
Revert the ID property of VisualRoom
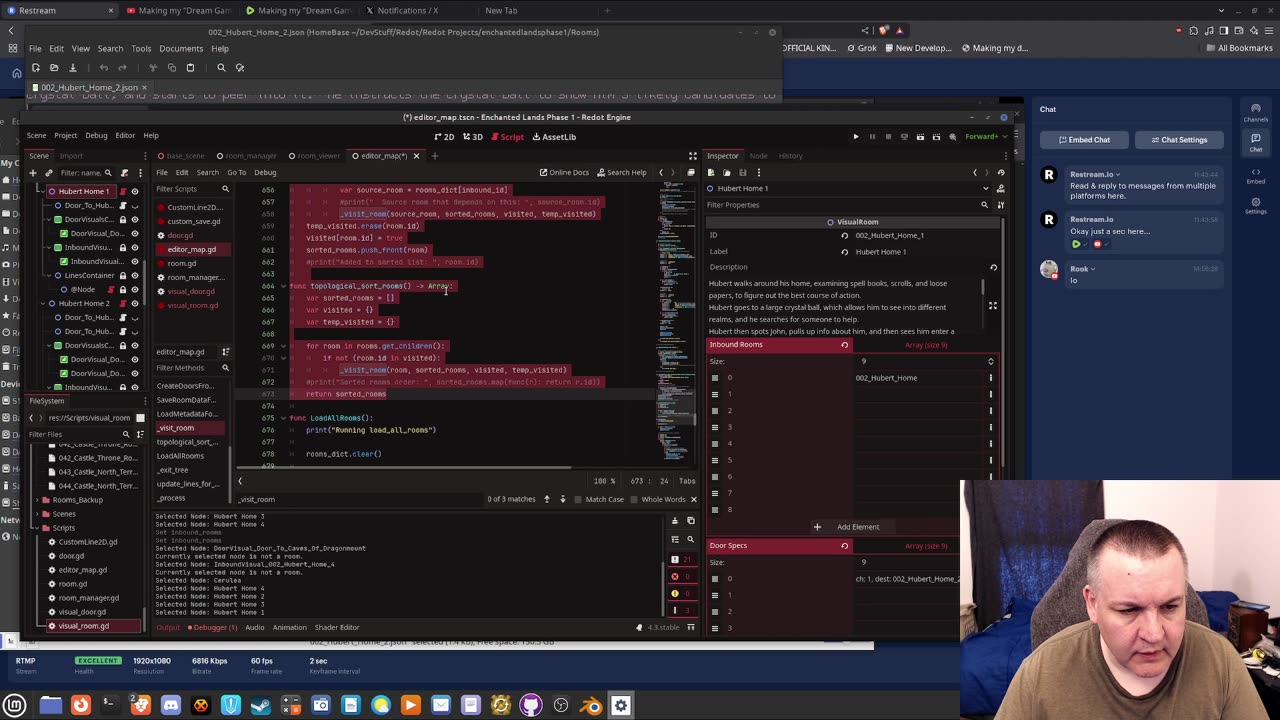845,236
